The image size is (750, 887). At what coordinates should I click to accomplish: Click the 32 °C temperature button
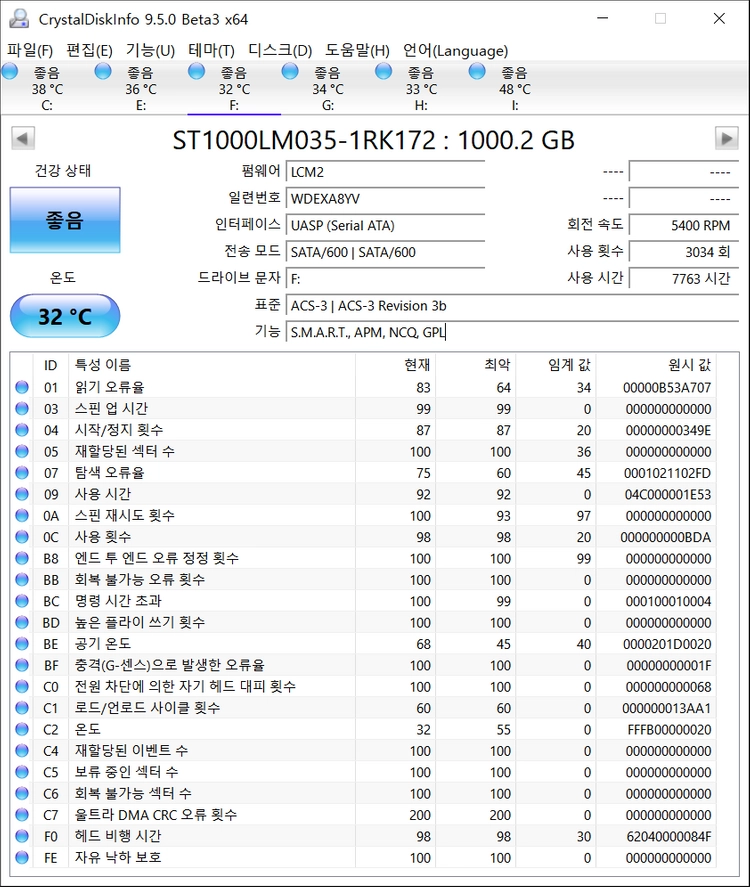[x=65, y=316]
